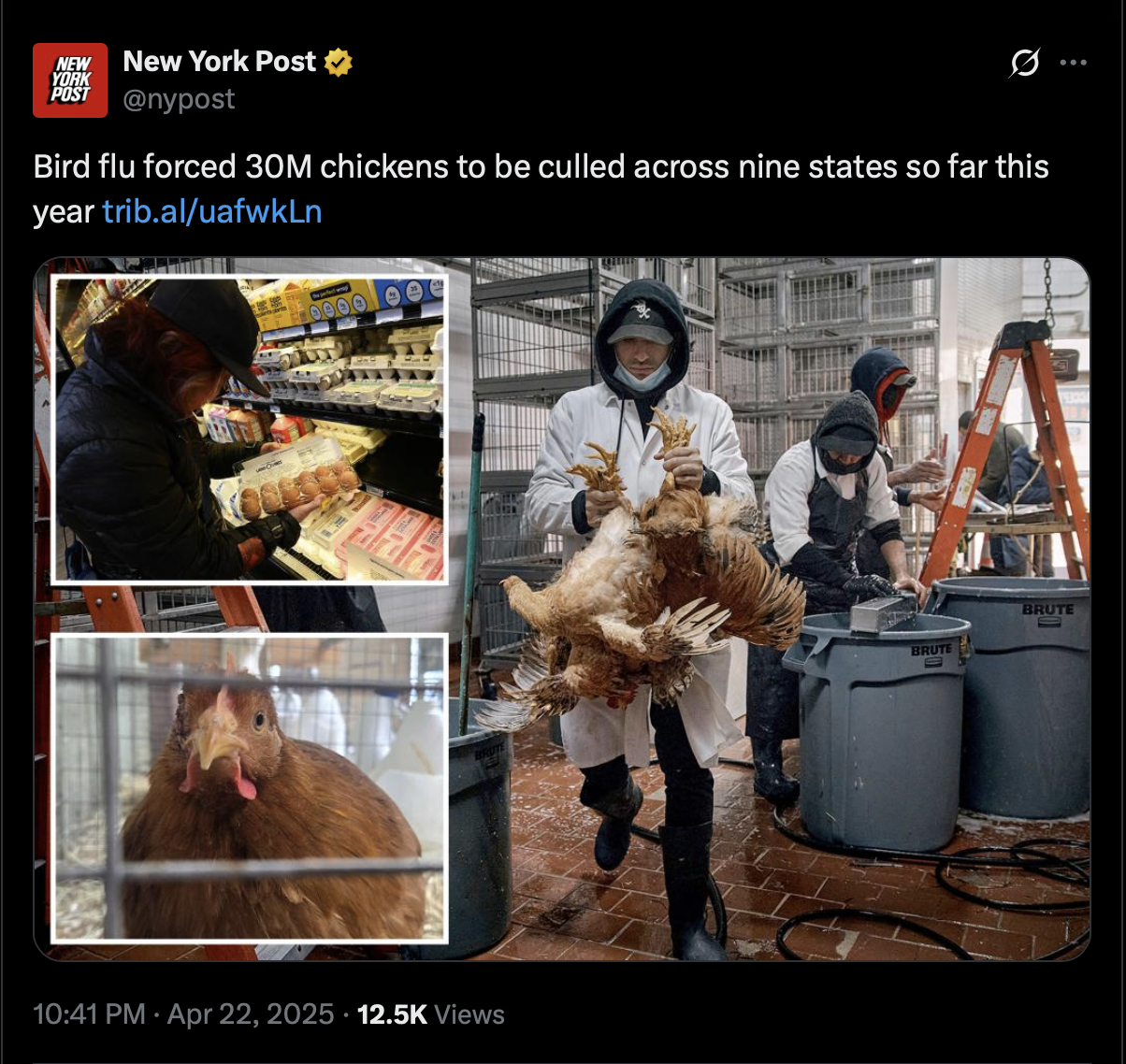The height and width of the screenshot is (1064, 1126).
Task: Click the 10:41 PM timestamp
Action: point(89,1014)
